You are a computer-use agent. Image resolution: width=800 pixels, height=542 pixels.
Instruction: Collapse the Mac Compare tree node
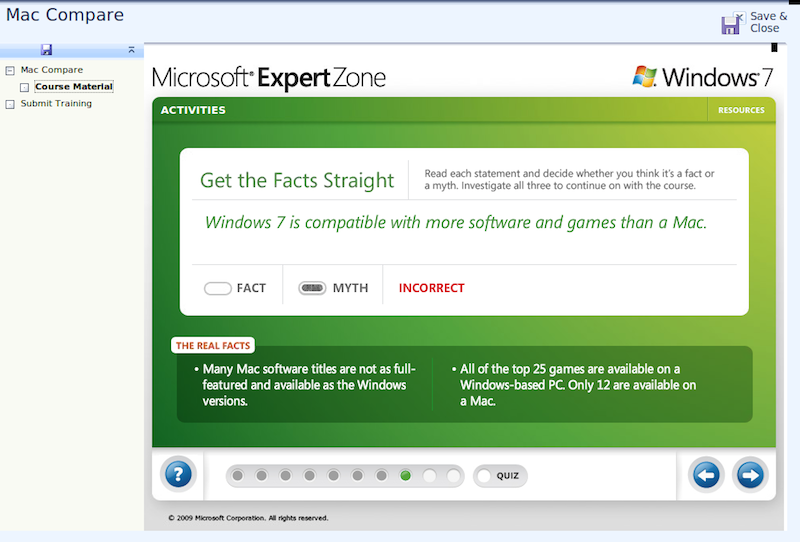pos(10,70)
